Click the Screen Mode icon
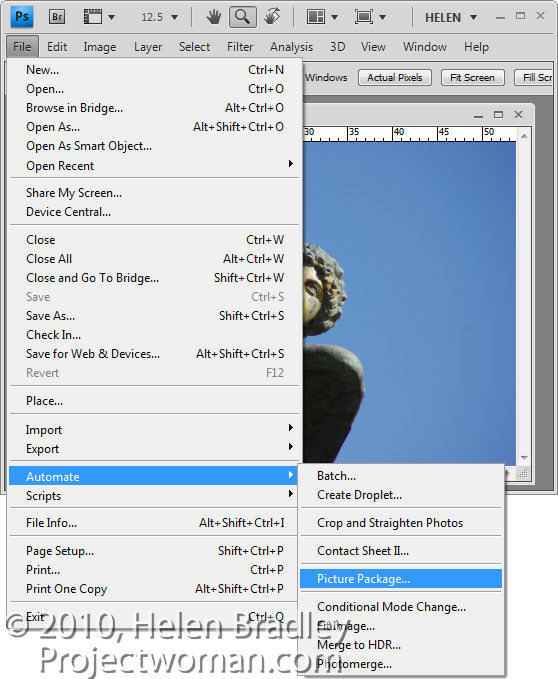This screenshot has width=558, height=679. 364,17
